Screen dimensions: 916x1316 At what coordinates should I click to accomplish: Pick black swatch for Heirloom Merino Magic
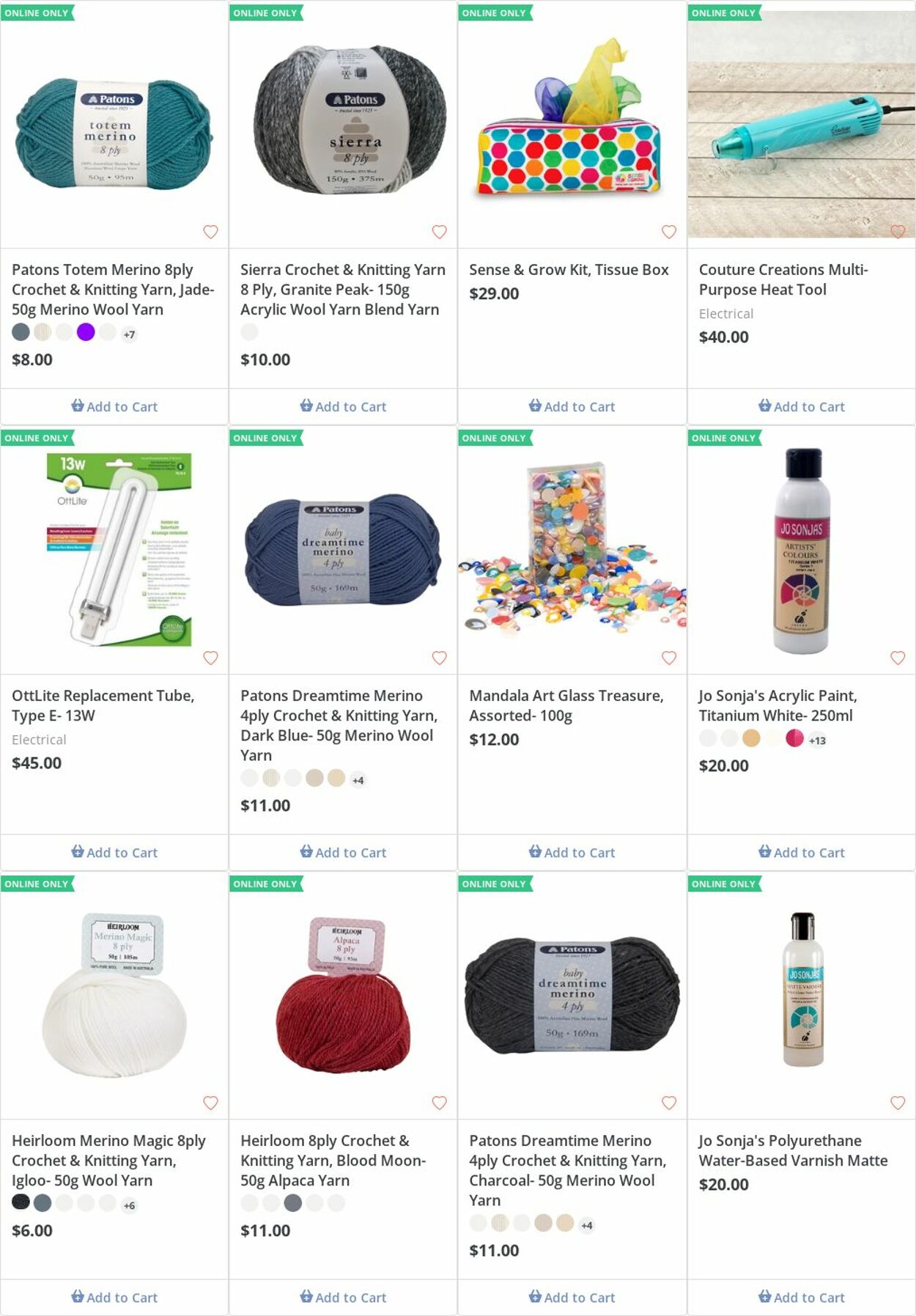click(x=21, y=1202)
